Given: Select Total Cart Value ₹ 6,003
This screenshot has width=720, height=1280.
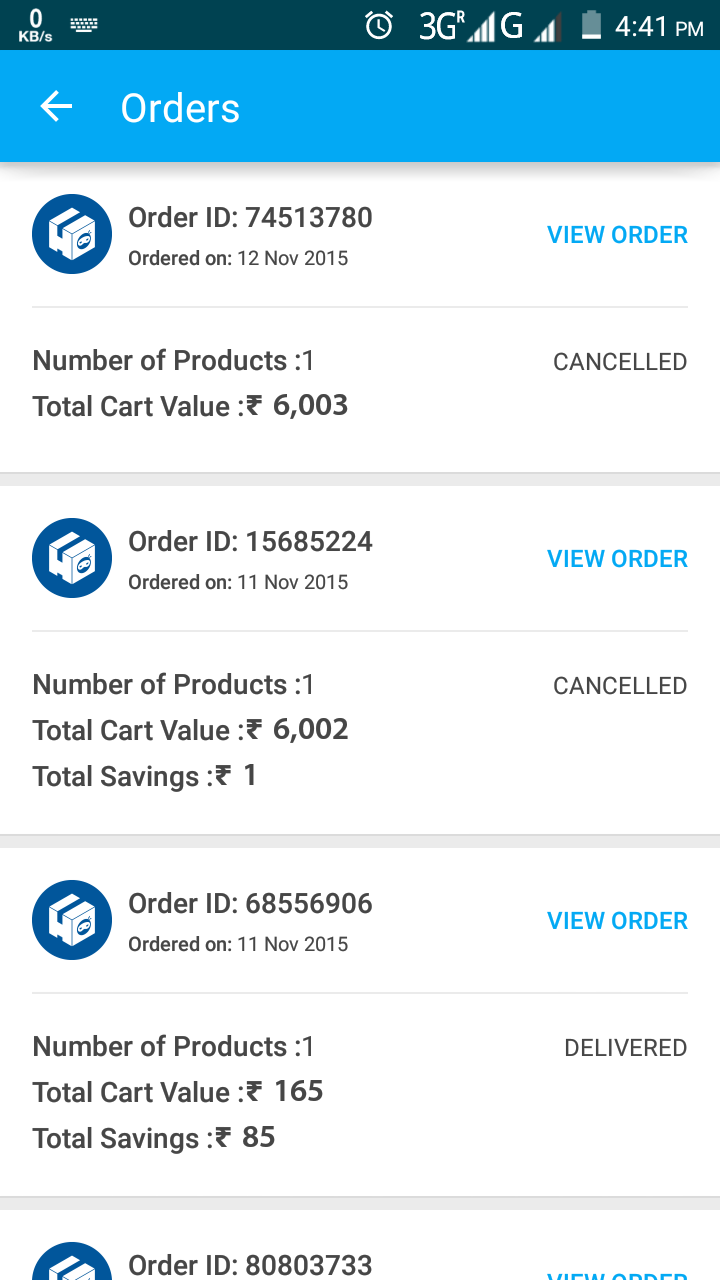Looking at the screenshot, I should (190, 406).
